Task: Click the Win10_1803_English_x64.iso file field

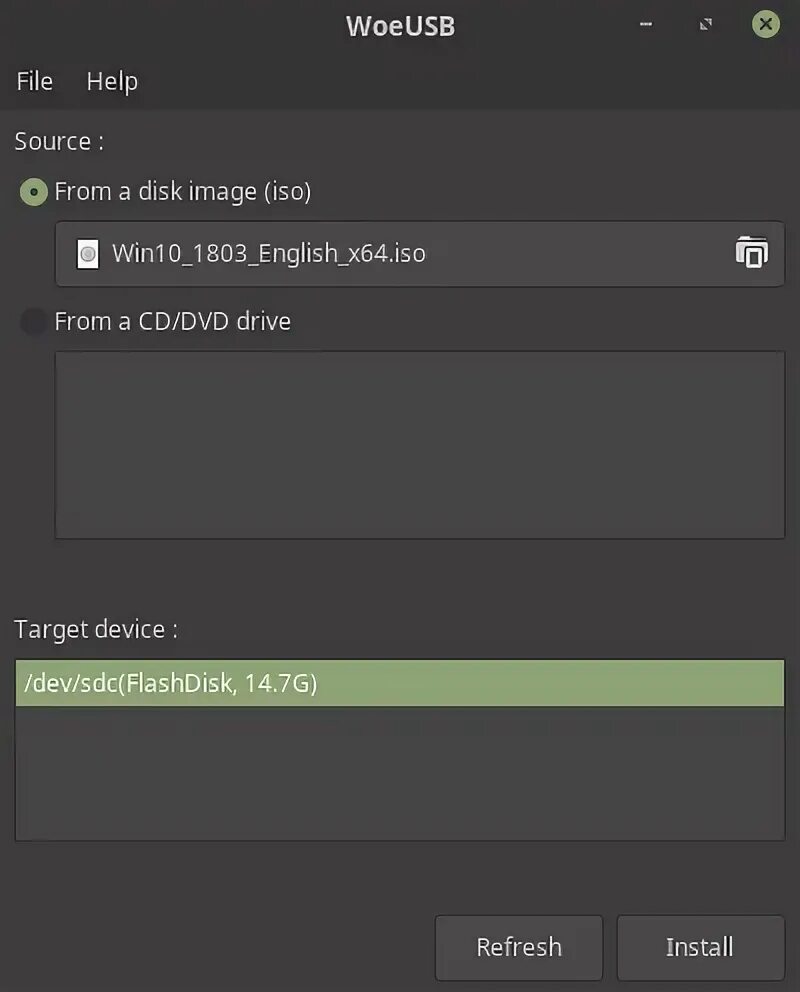Action: pos(400,254)
